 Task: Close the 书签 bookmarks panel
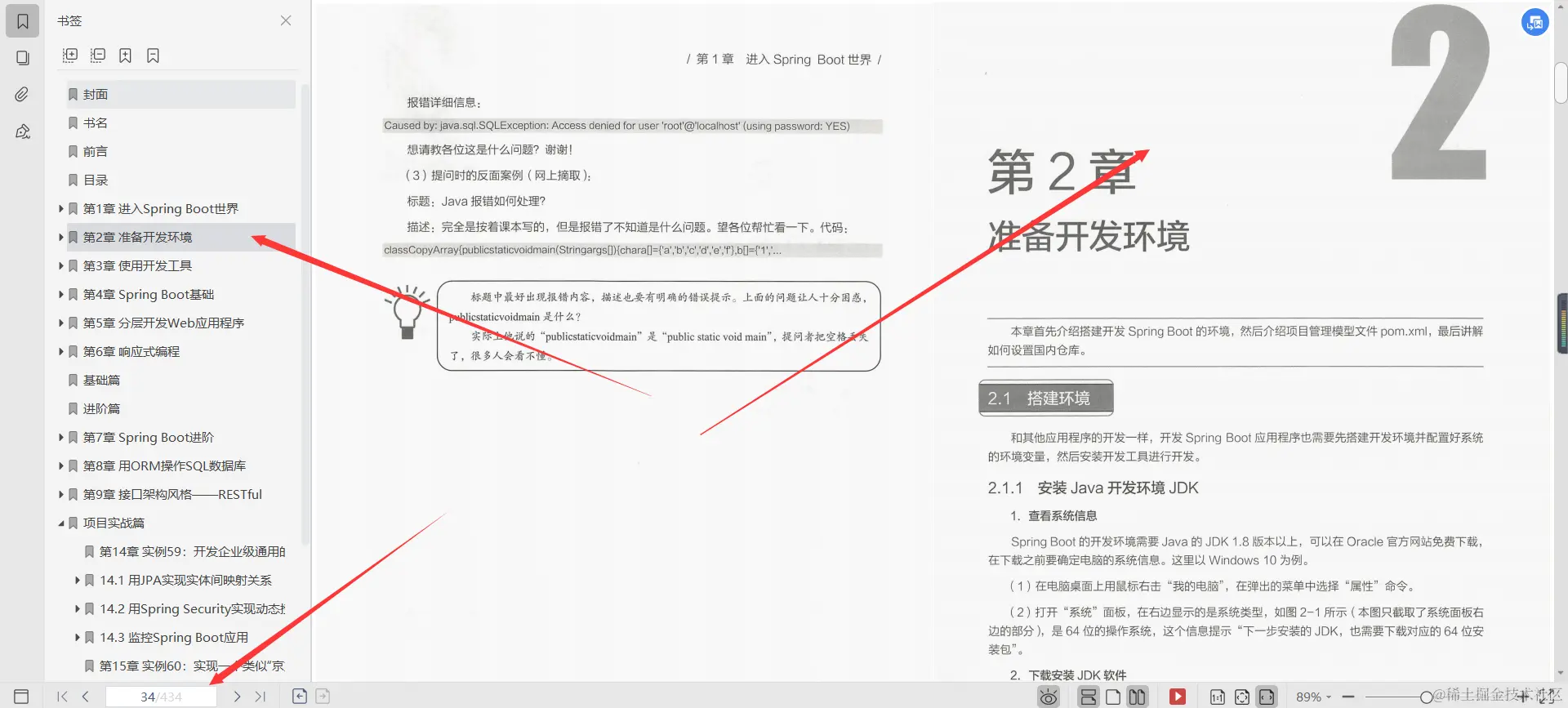286,20
